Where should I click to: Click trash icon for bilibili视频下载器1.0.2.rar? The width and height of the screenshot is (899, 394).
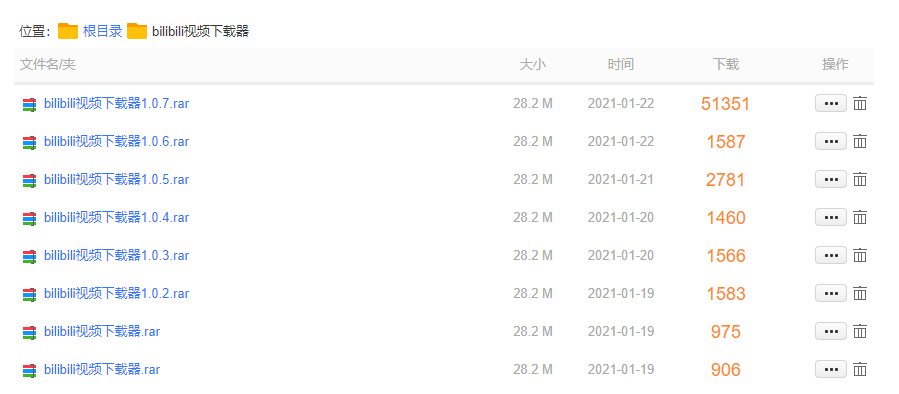pos(859,294)
